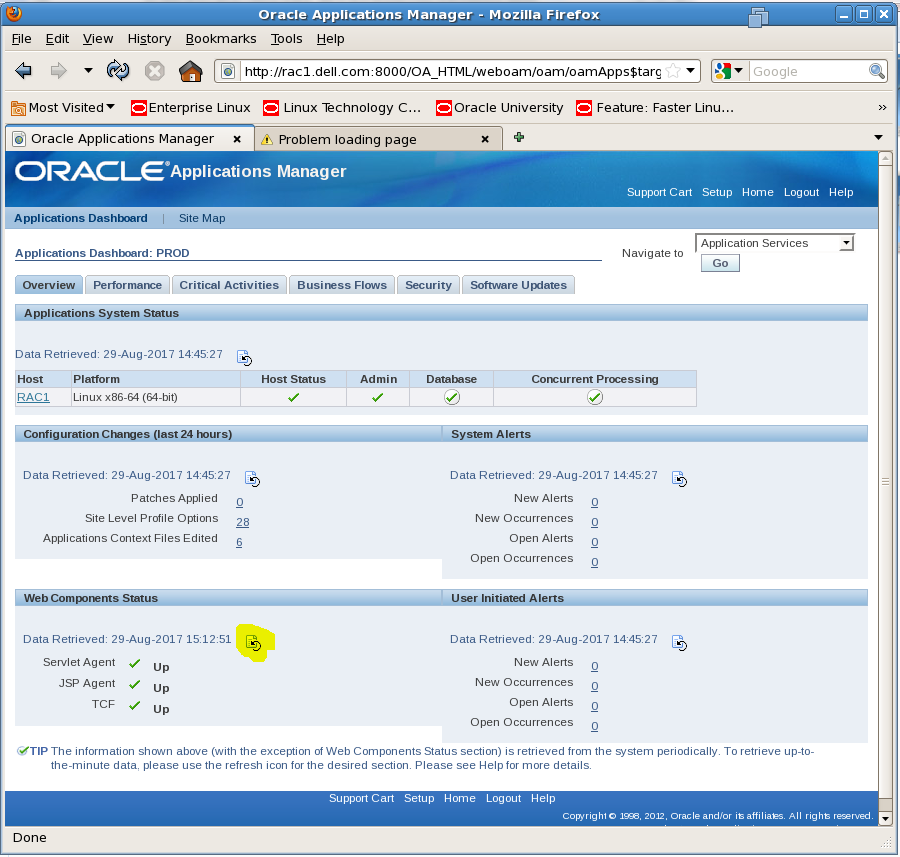Refresh User Initiated Alerts data
This screenshot has width=900, height=857.
coord(680,642)
